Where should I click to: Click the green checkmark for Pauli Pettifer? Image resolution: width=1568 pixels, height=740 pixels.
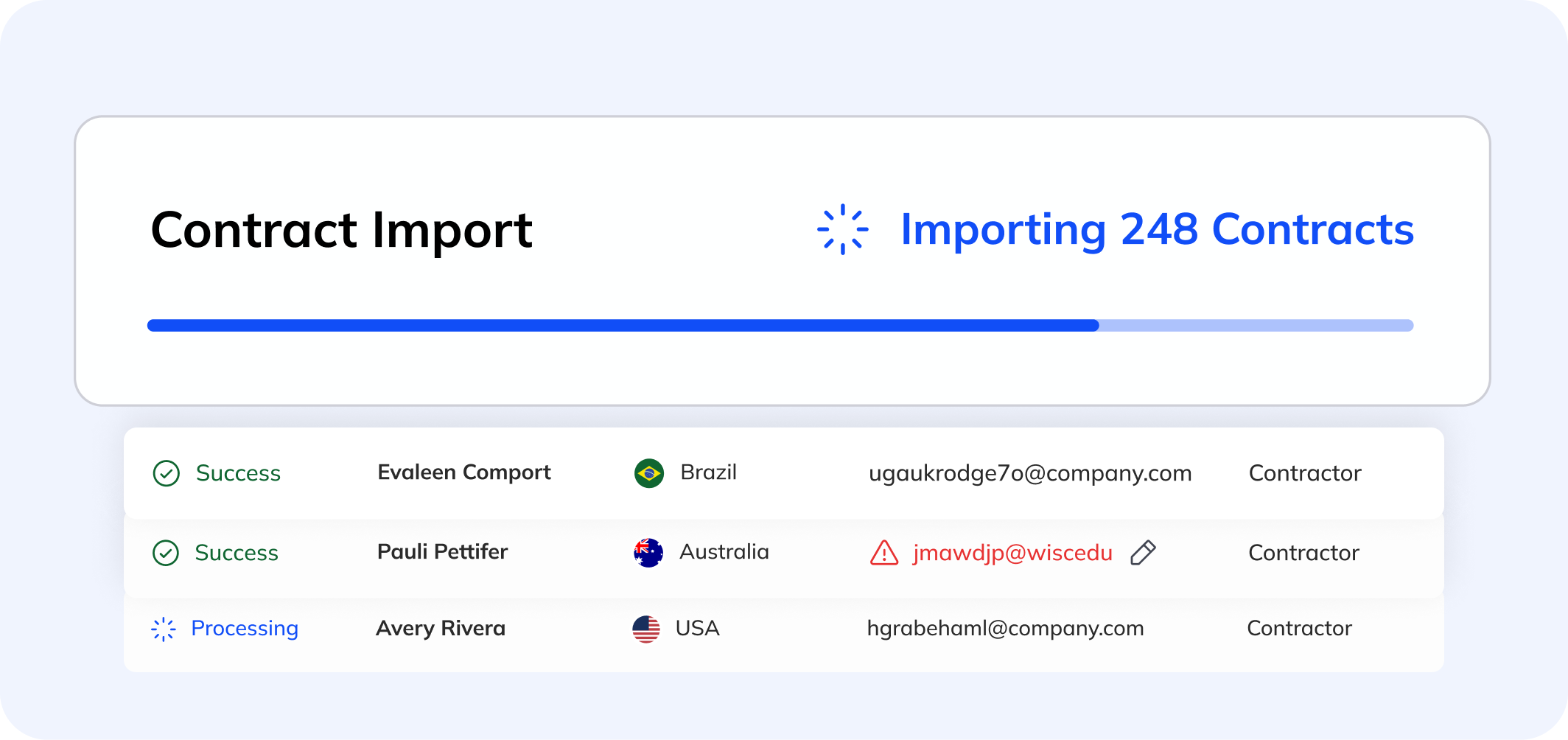(166, 553)
